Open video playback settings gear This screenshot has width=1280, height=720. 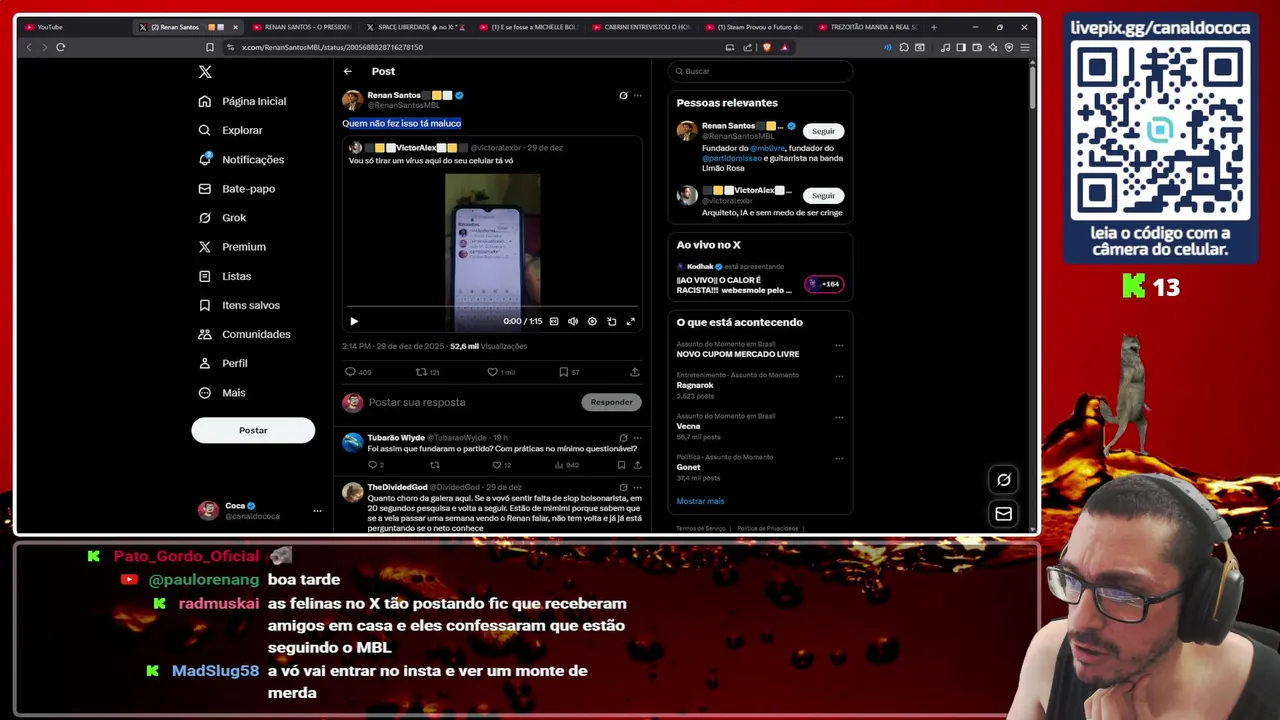pyautogui.click(x=592, y=321)
